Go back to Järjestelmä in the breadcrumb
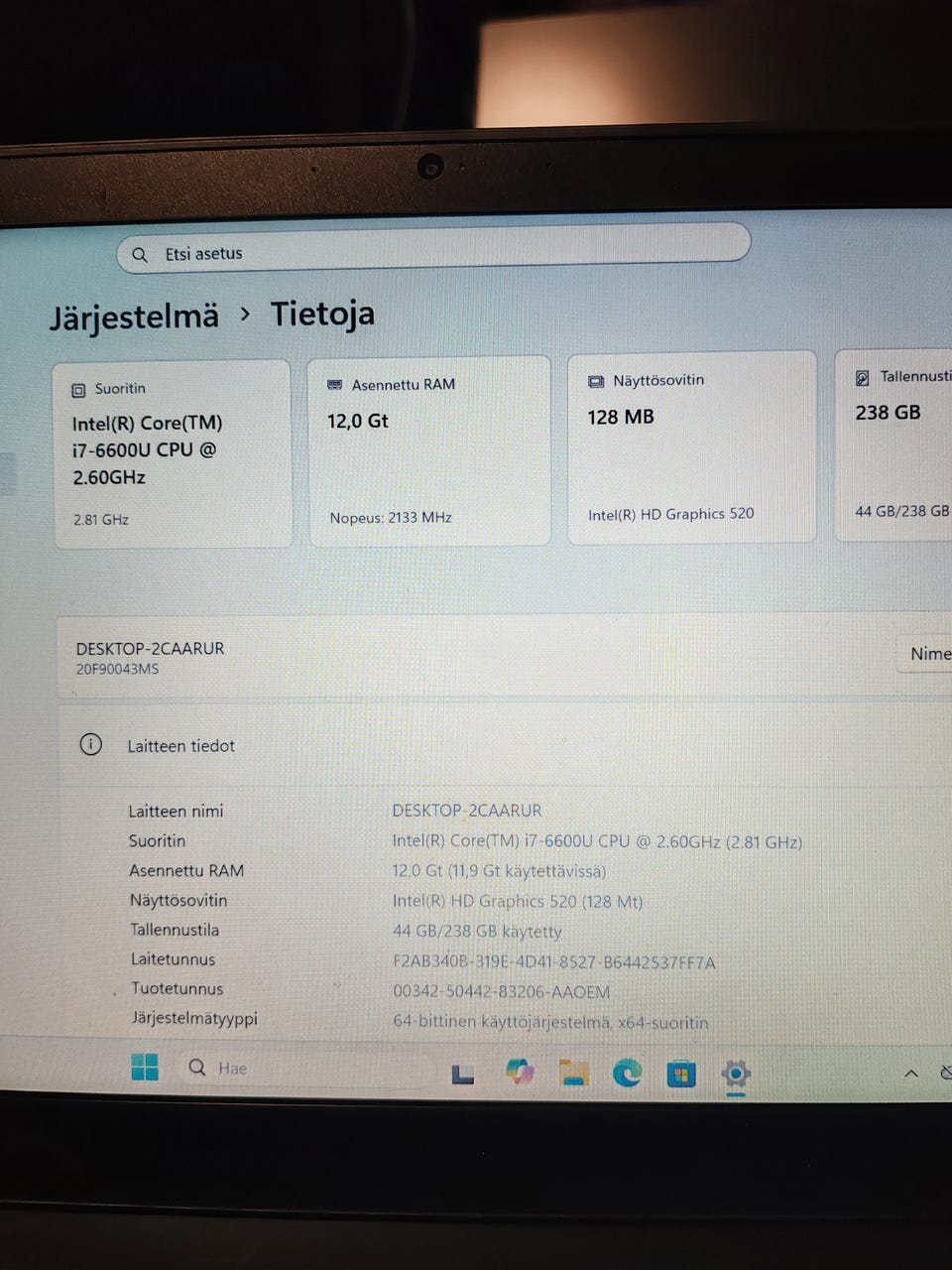 click(x=134, y=317)
